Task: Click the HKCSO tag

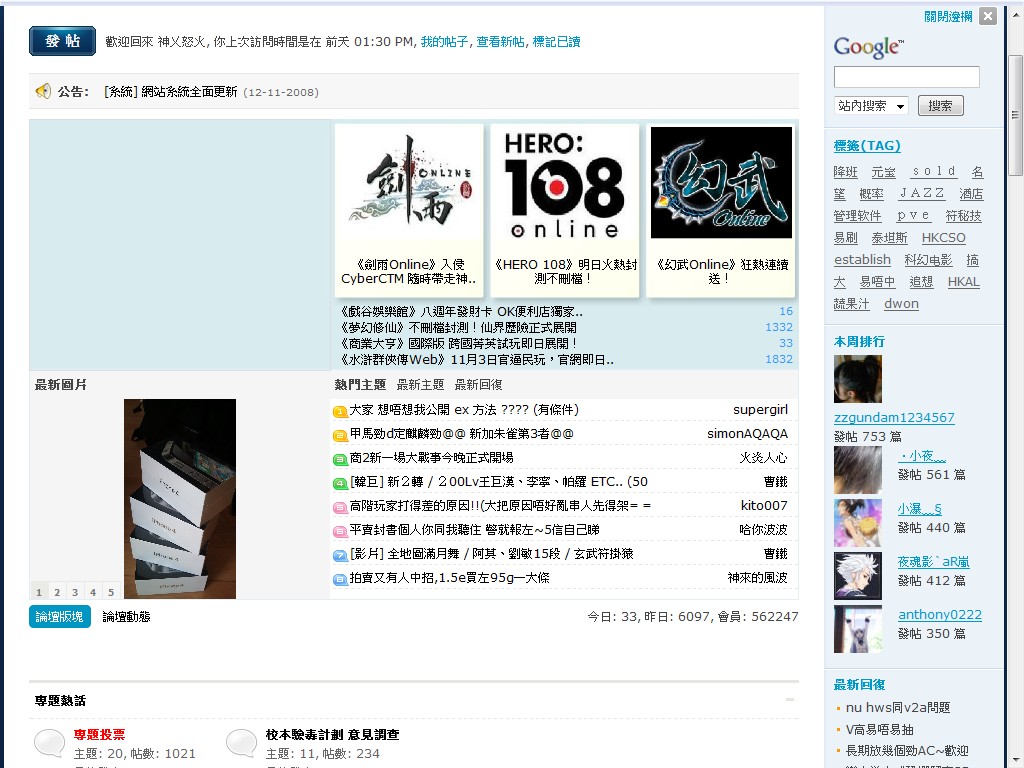Action: point(943,238)
